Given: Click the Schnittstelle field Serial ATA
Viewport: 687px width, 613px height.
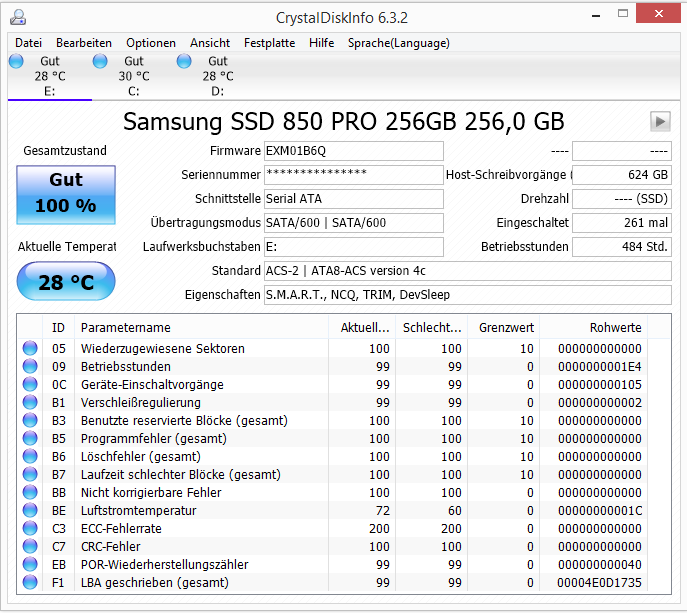Looking at the screenshot, I should (354, 199).
